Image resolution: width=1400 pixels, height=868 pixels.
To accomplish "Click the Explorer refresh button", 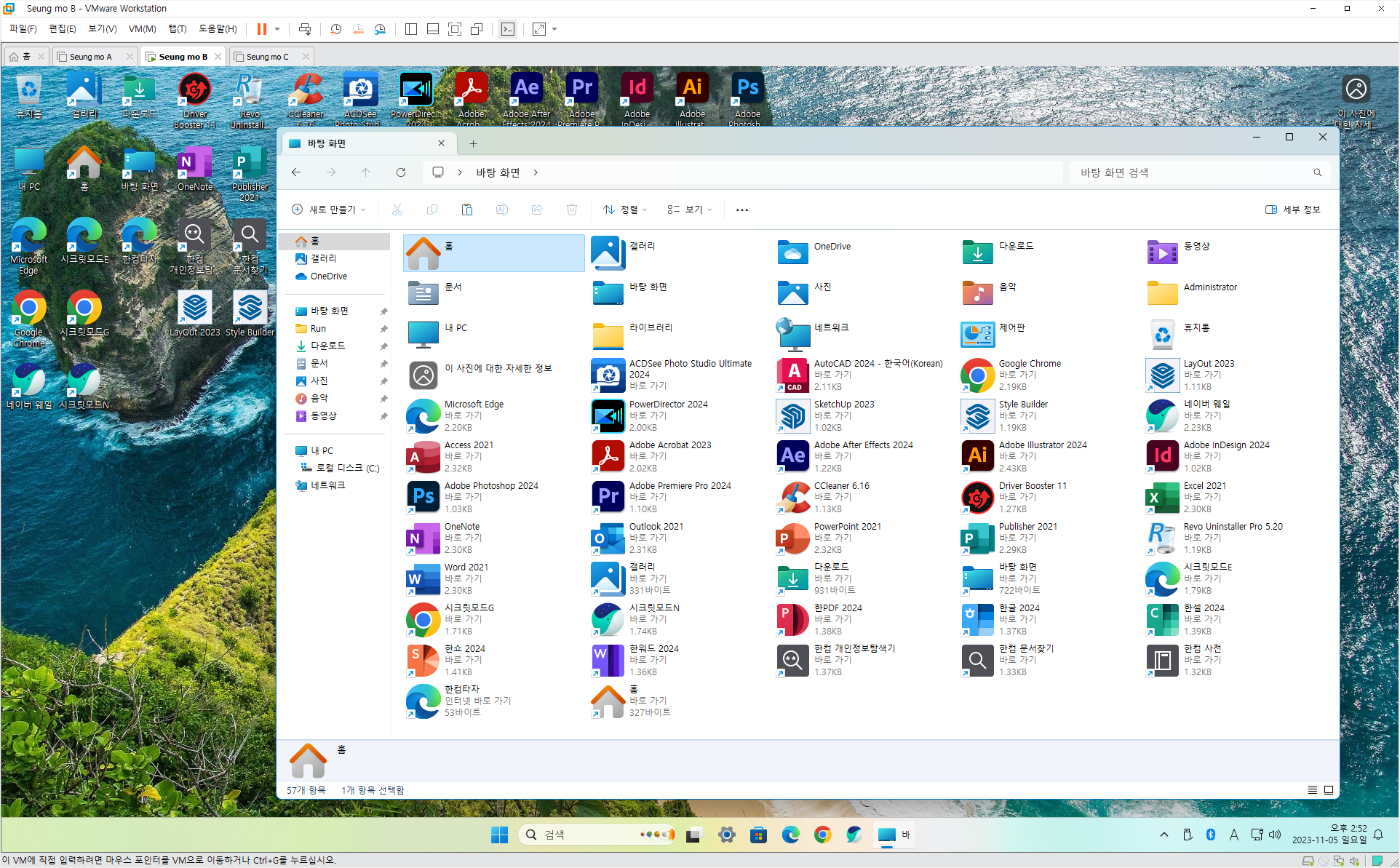I will point(400,172).
